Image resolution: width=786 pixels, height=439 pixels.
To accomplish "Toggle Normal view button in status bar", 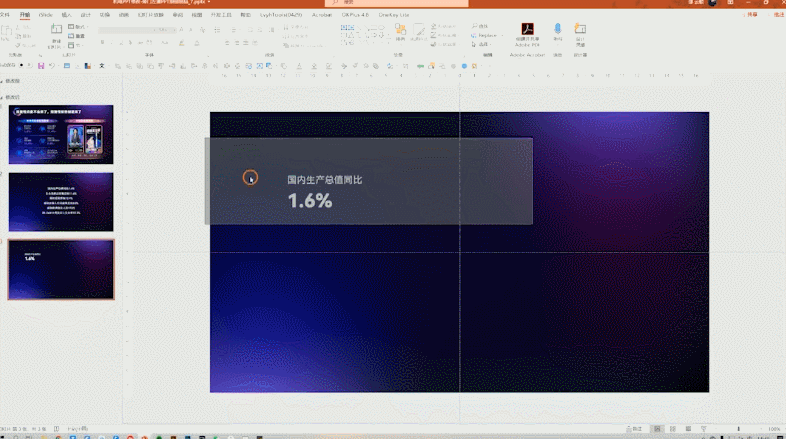I will (657, 429).
